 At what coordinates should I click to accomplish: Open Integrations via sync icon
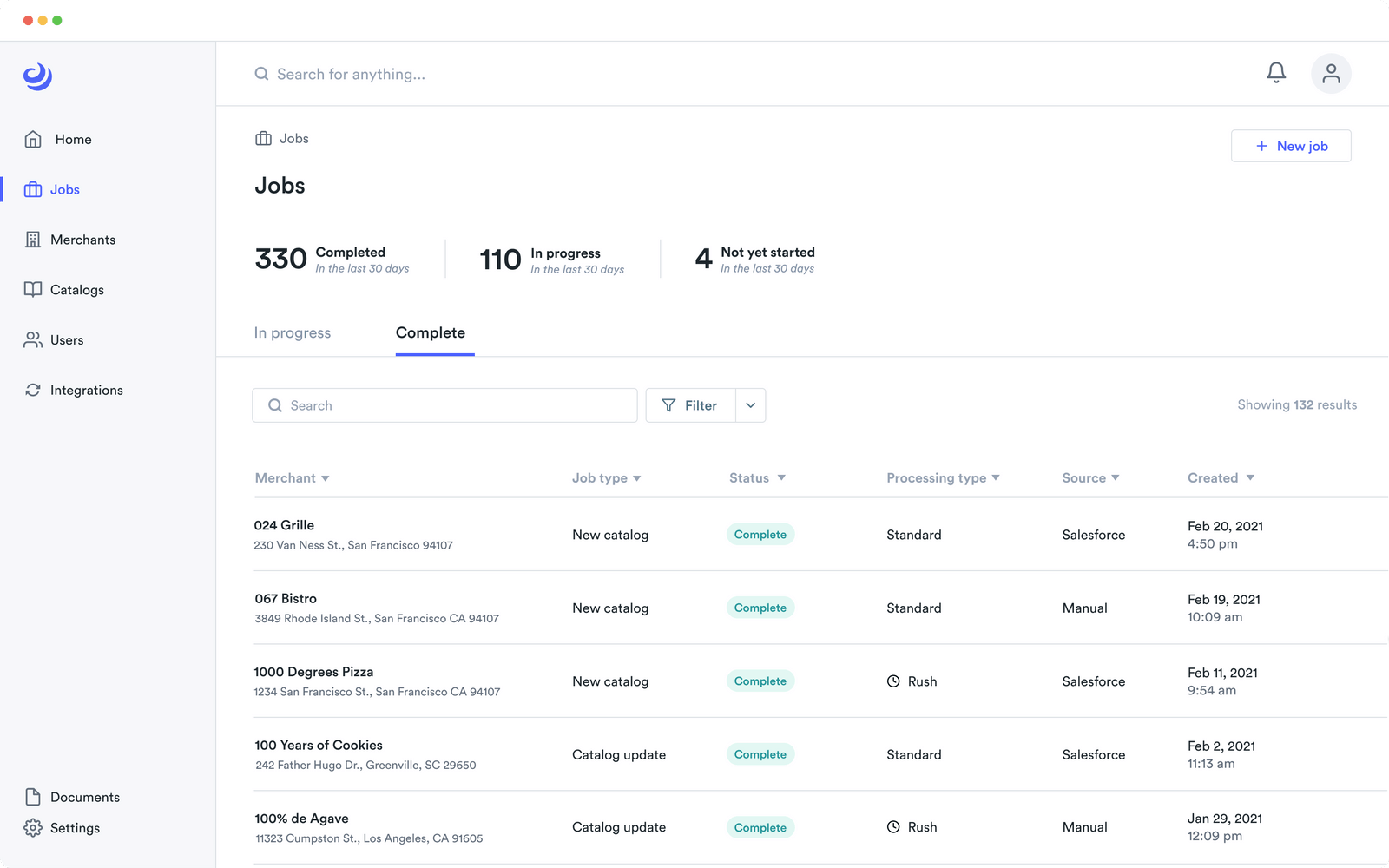(33, 391)
